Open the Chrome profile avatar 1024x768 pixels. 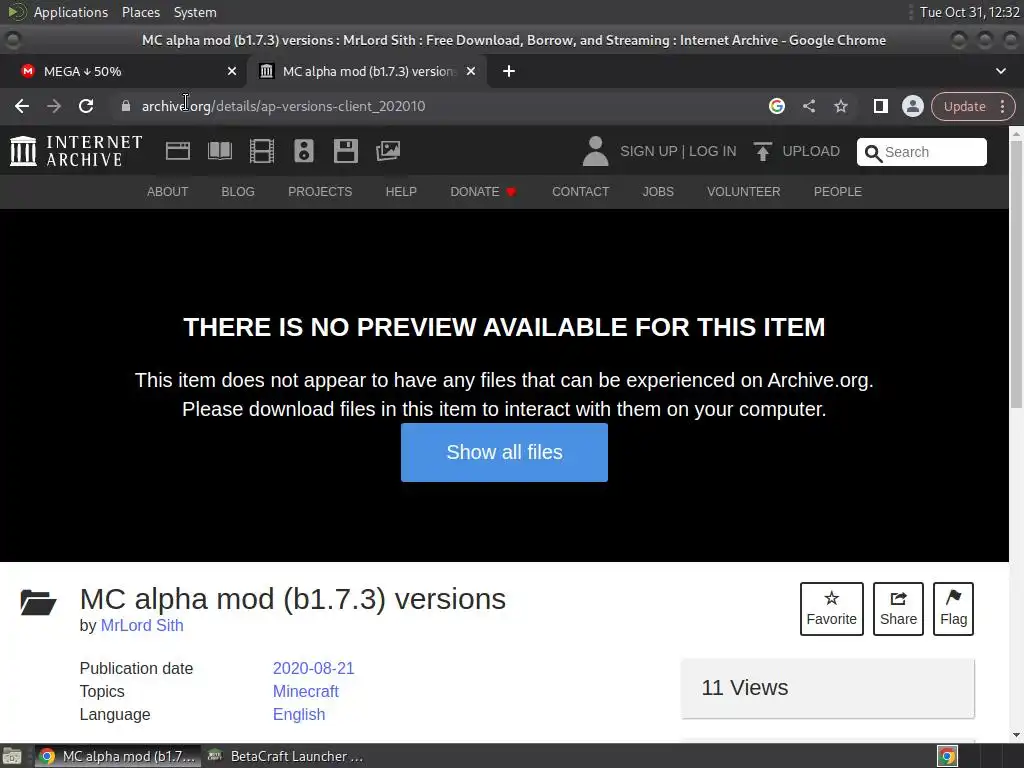[x=912, y=106]
